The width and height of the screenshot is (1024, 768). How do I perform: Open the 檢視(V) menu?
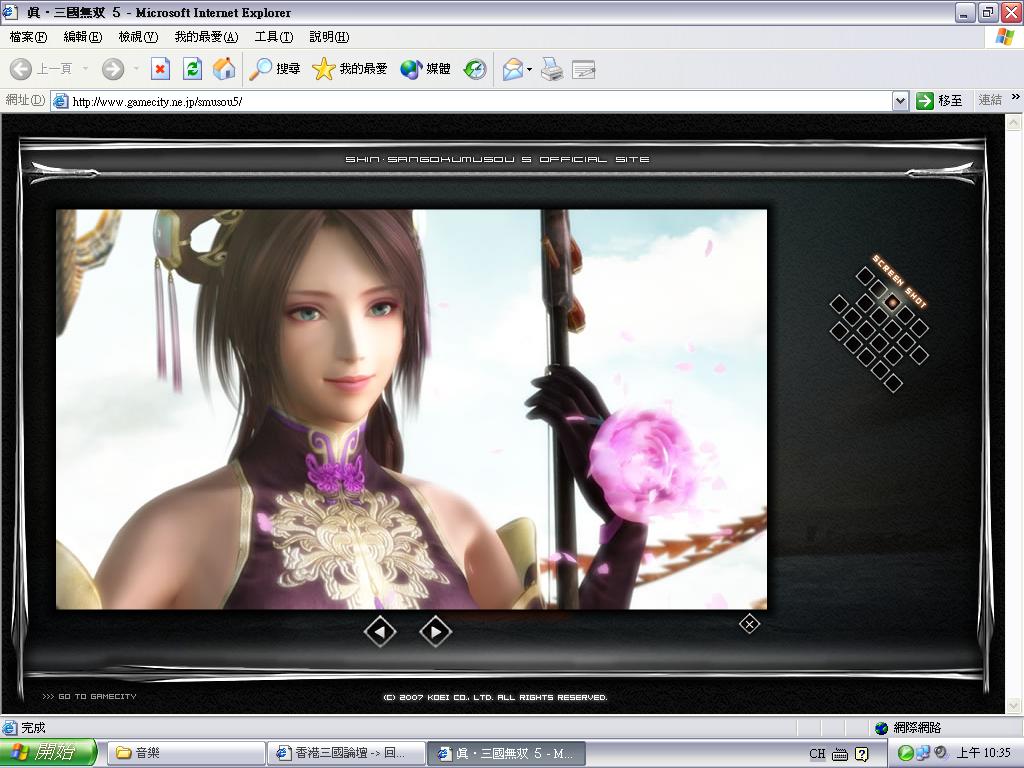[x=138, y=37]
